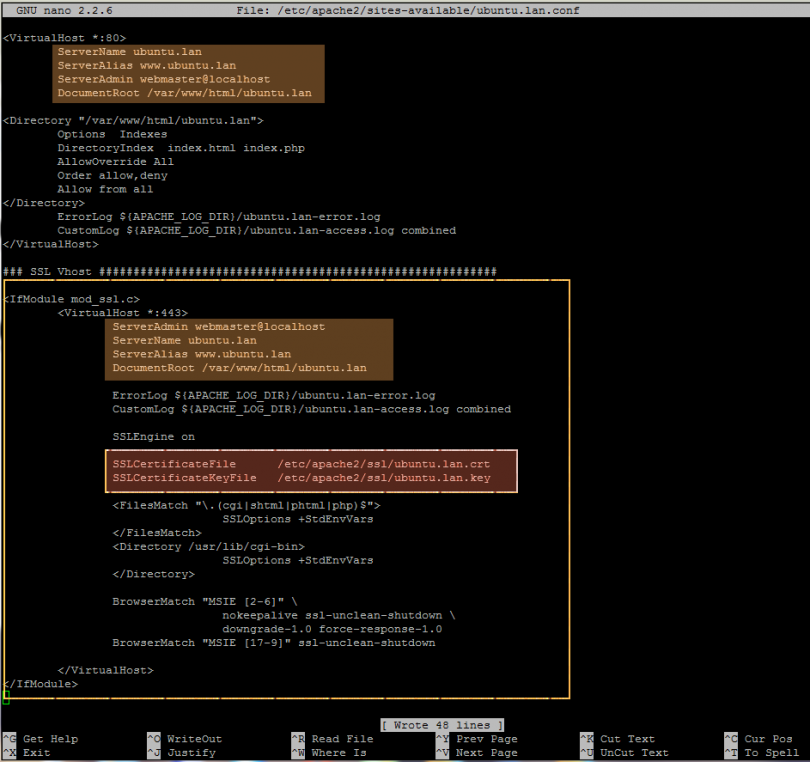The width and height of the screenshot is (810, 762).
Task: Click the first ErrorLog line
Action: pos(219,216)
